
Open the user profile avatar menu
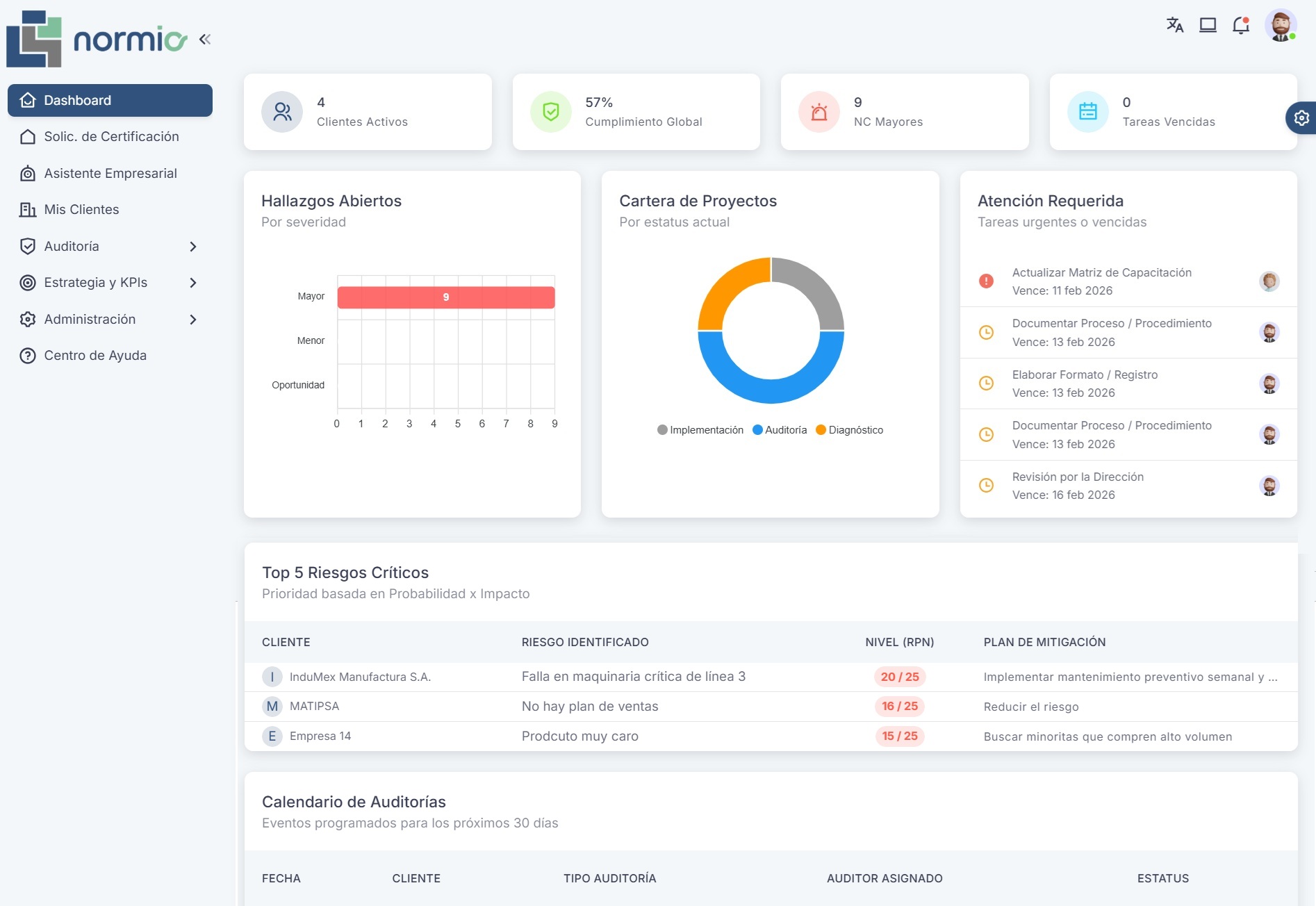click(1280, 26)
